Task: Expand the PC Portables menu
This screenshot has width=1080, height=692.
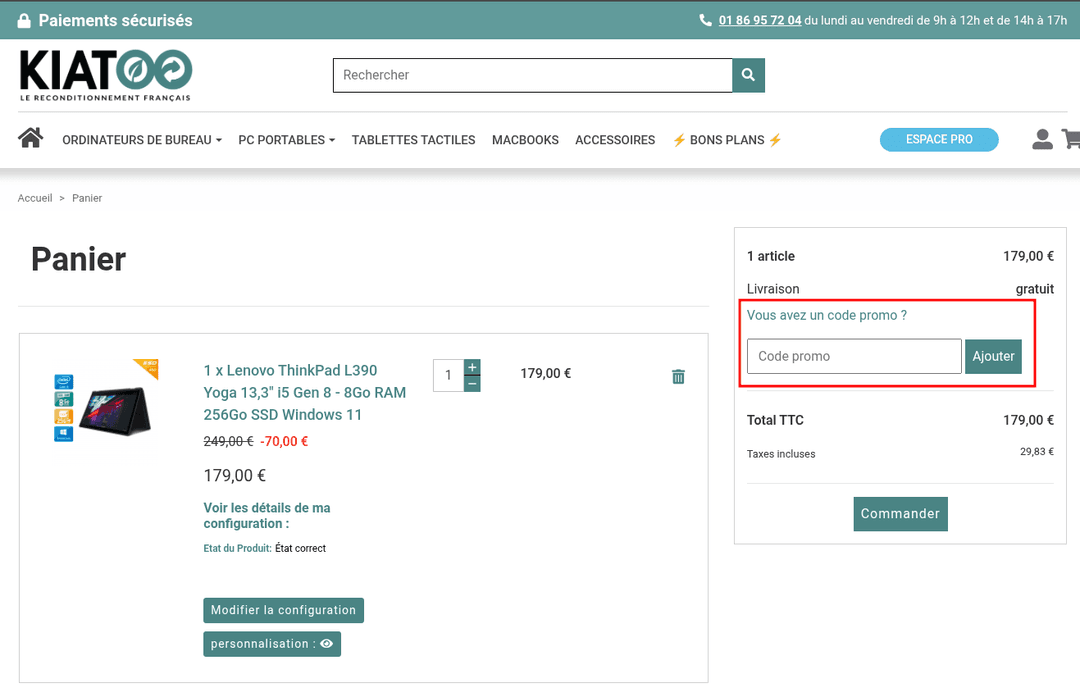Action: pyautogui.click(x=287, y=140)
